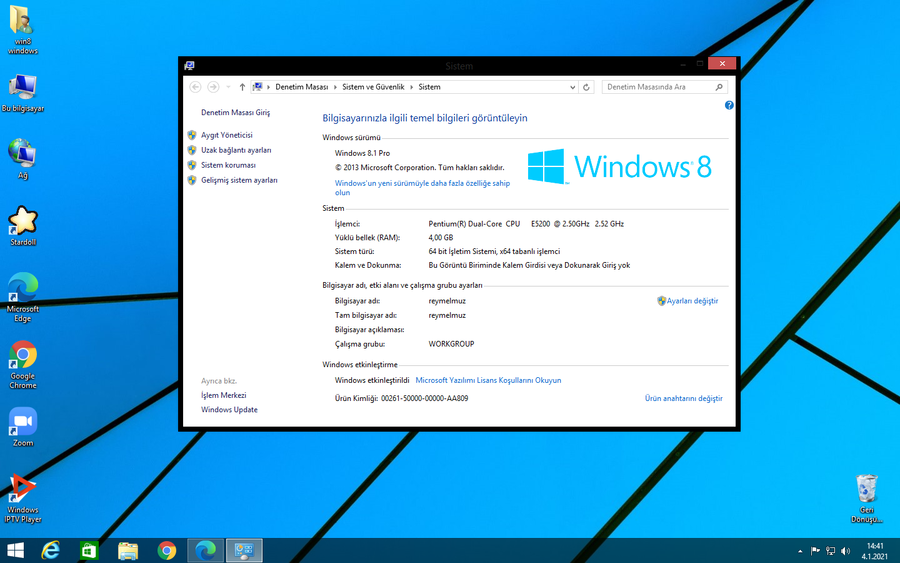Open the Geri Dönüşüm recycle bin
900x563 pixels.
(866, 498)
